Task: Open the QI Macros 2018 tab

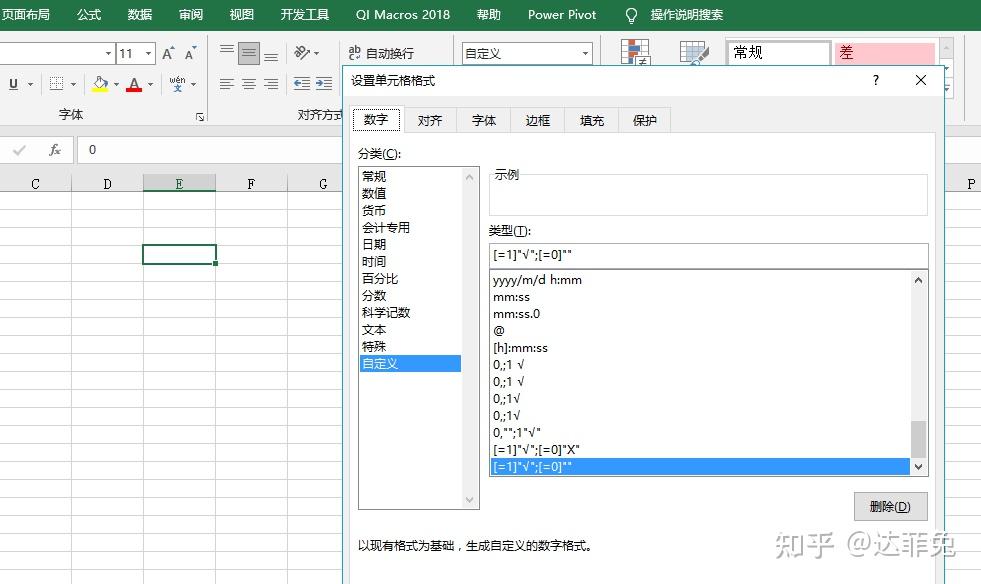Action: (x=402, y=14)
